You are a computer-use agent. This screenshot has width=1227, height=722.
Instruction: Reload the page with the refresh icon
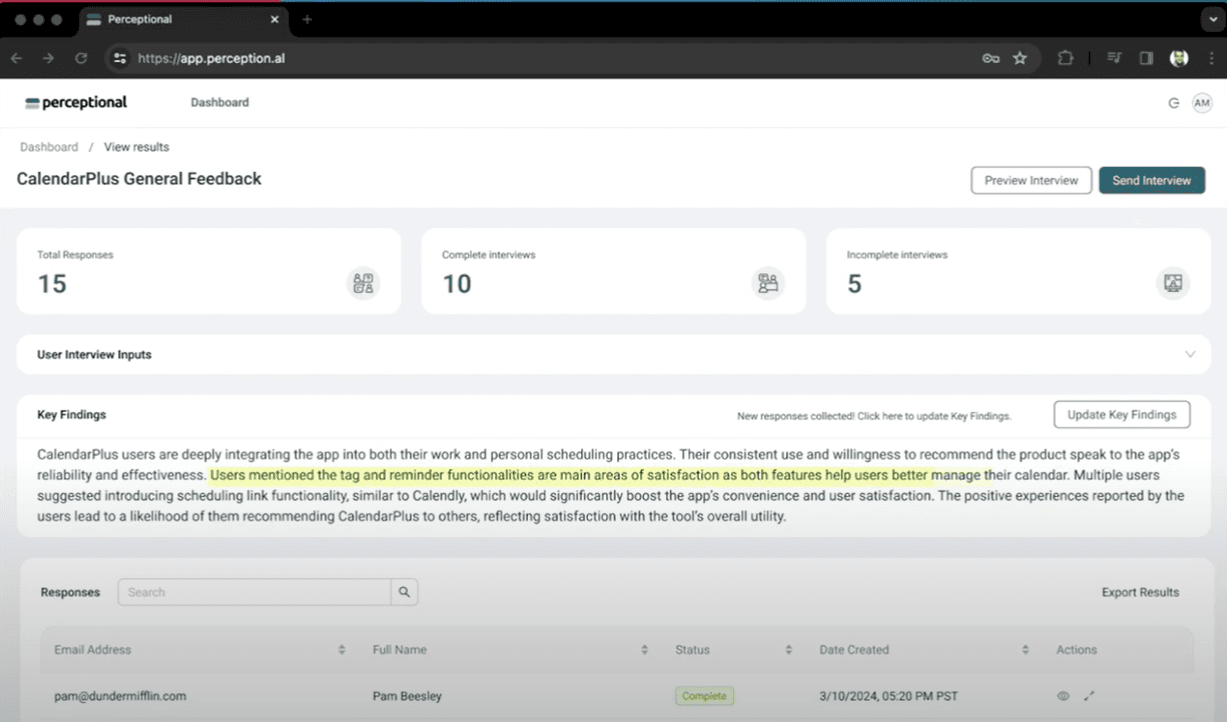(x=81, y=59)
